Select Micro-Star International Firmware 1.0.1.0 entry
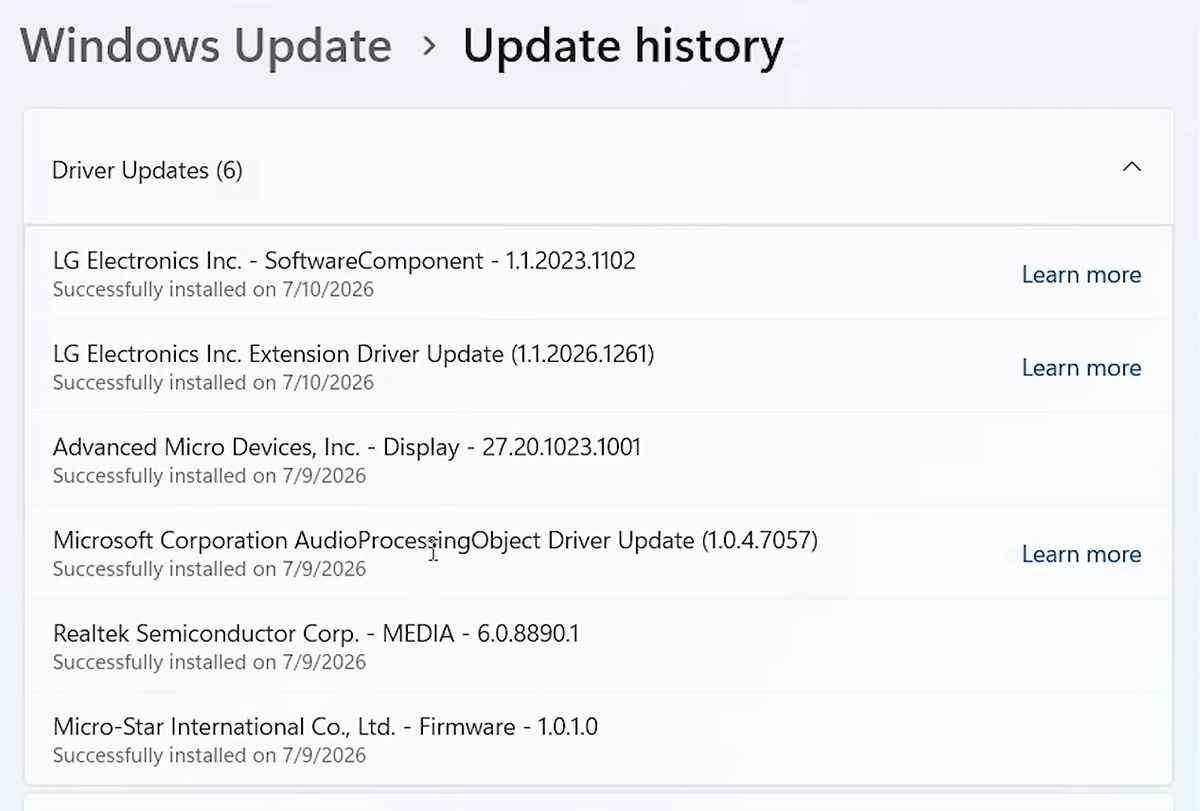Screen dimensions: 1200x811 [x=598, y=738]
